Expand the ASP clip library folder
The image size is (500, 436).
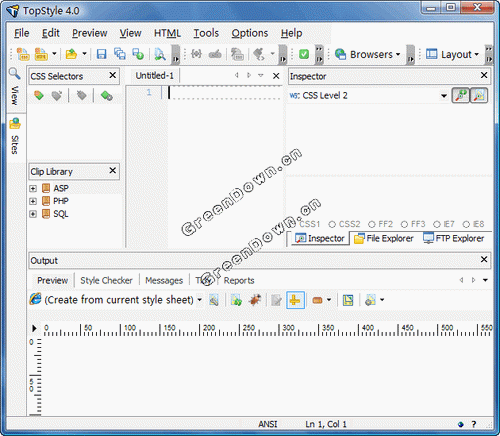(x=33, y=188)
